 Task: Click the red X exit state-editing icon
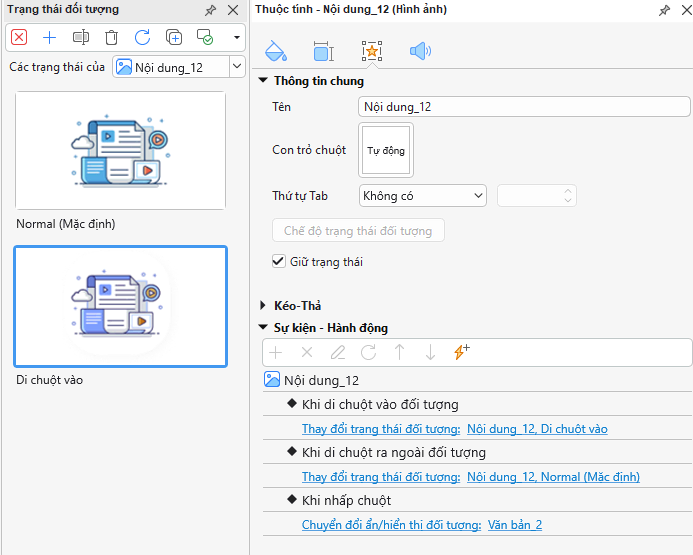[19, 38]
